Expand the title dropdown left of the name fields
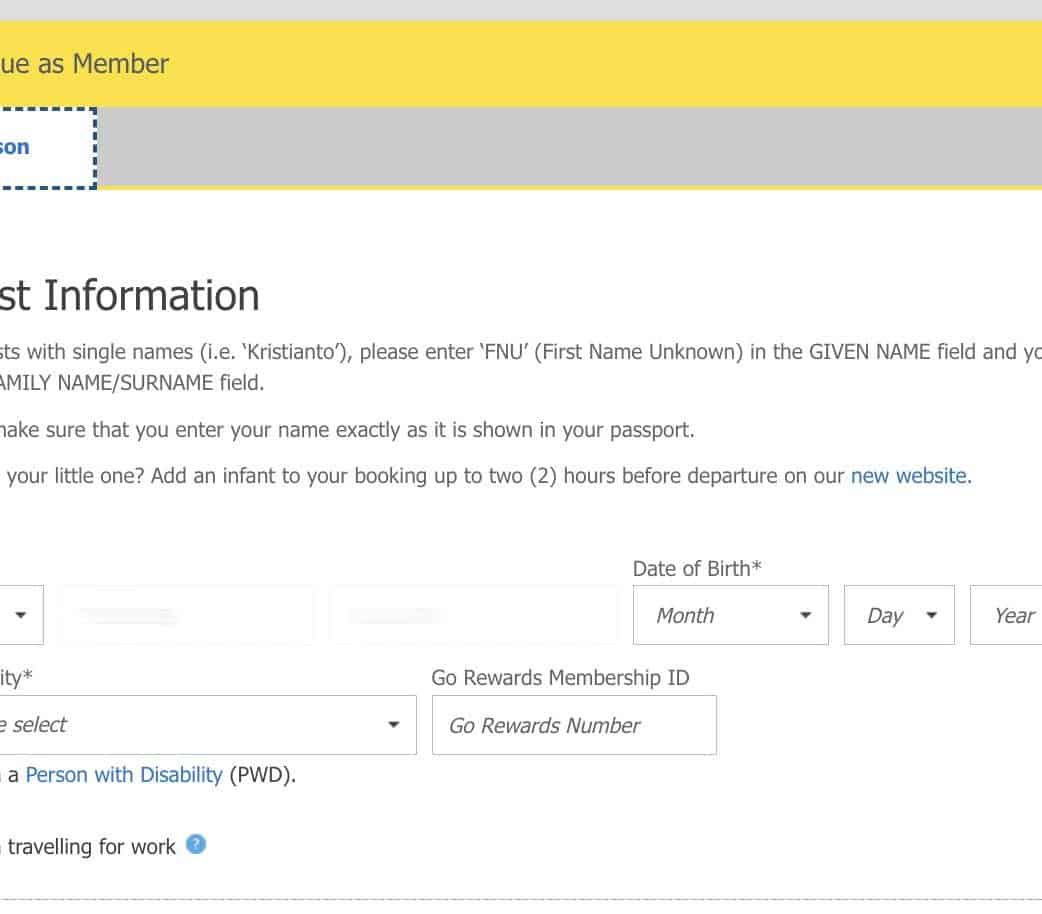This screenshot has width=1042, height=914. point(20,615)
